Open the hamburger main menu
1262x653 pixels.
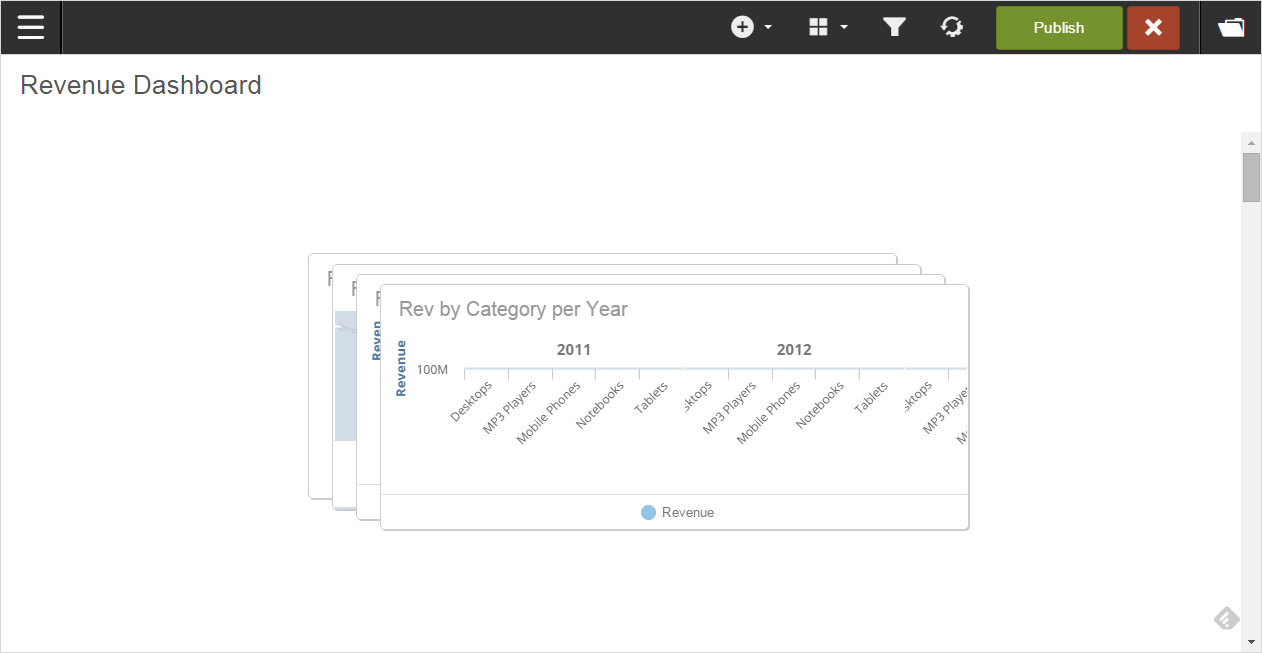click(x=31, y=27)
